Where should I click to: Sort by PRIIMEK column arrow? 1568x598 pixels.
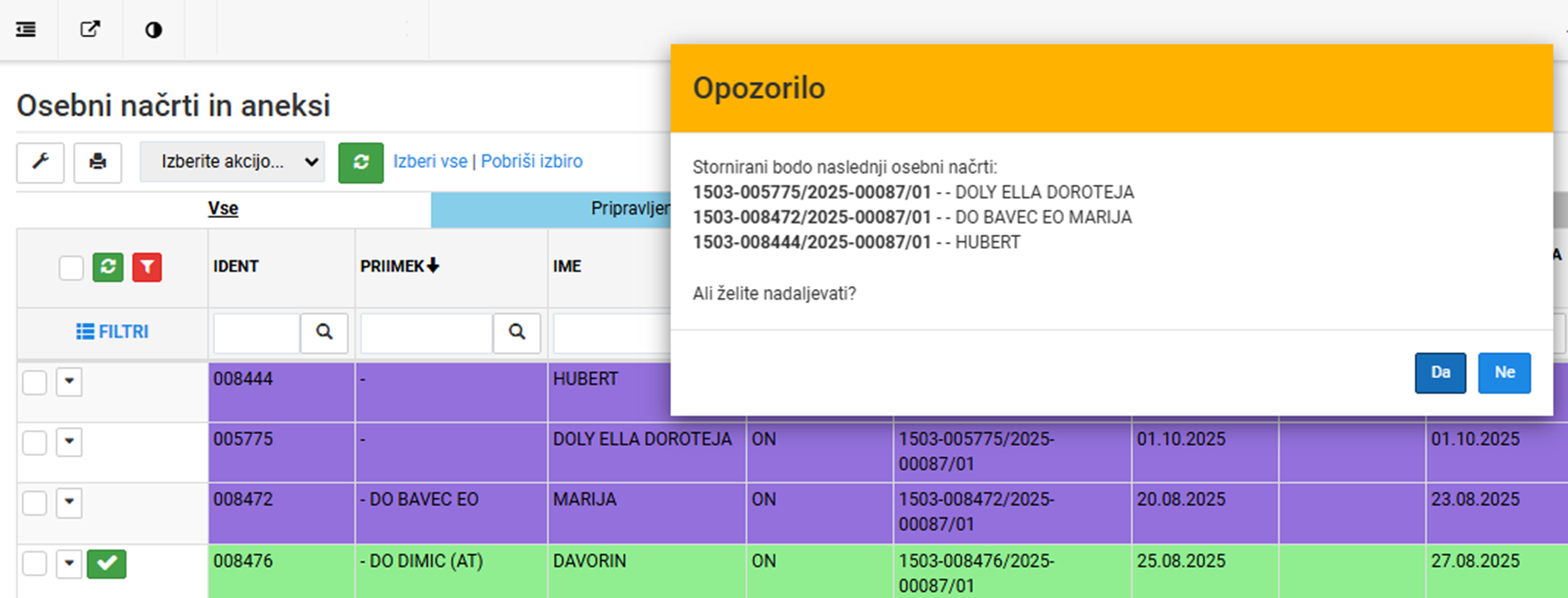[433, 266]
